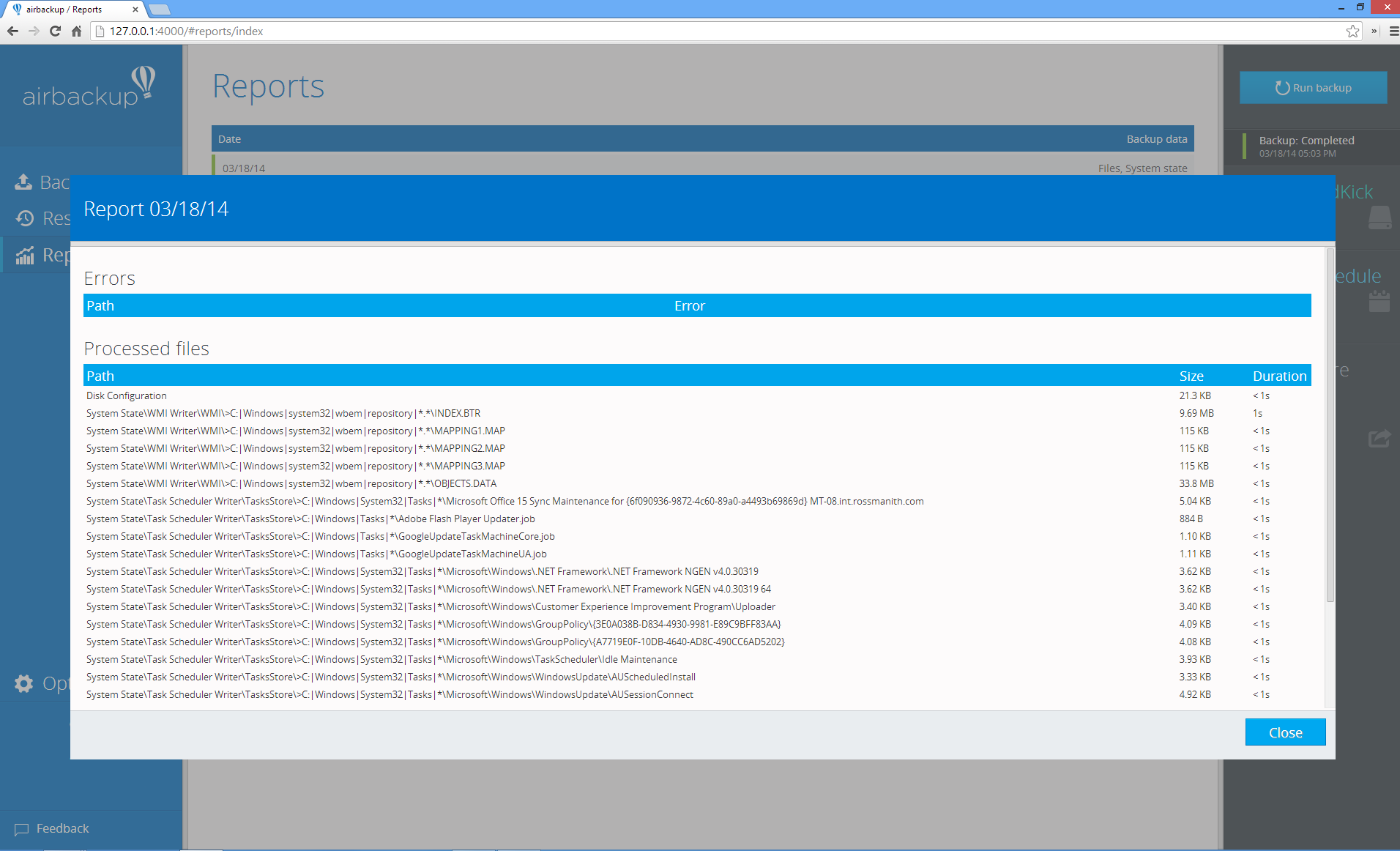This screenshot has width=1400, height=851.
Task: Bookmark this page with the star icon
Action: coord(1352,31)
